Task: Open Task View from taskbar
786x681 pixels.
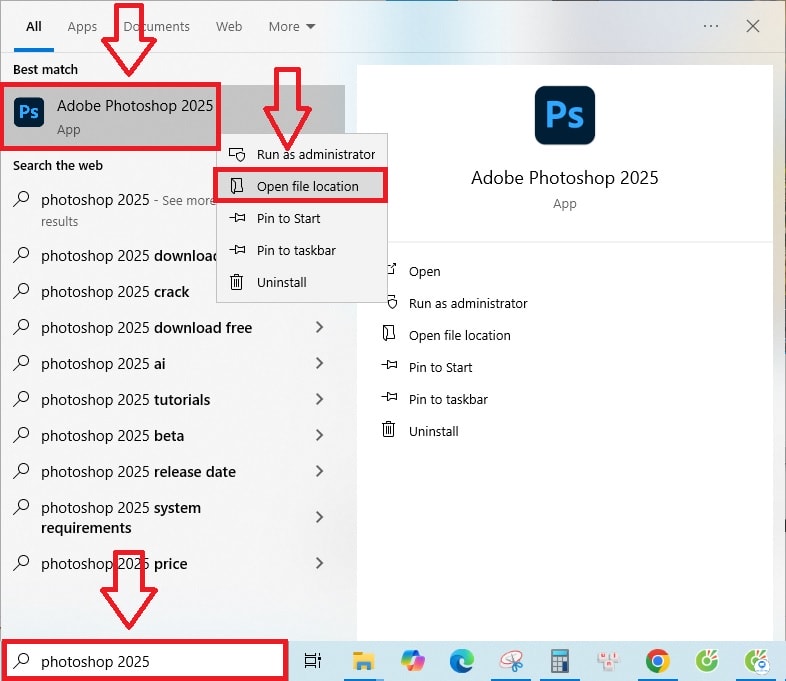Action: pyautogui.click(x=313, y=661)
